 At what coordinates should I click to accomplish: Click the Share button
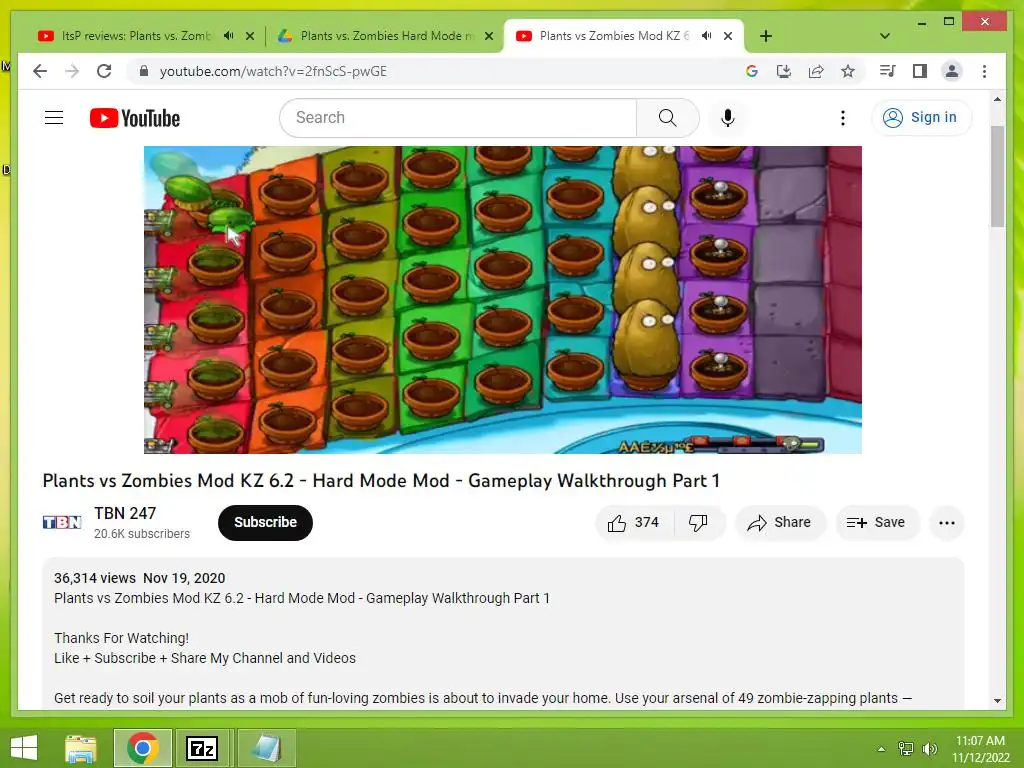pyautogui.click(x=780, y=522)
